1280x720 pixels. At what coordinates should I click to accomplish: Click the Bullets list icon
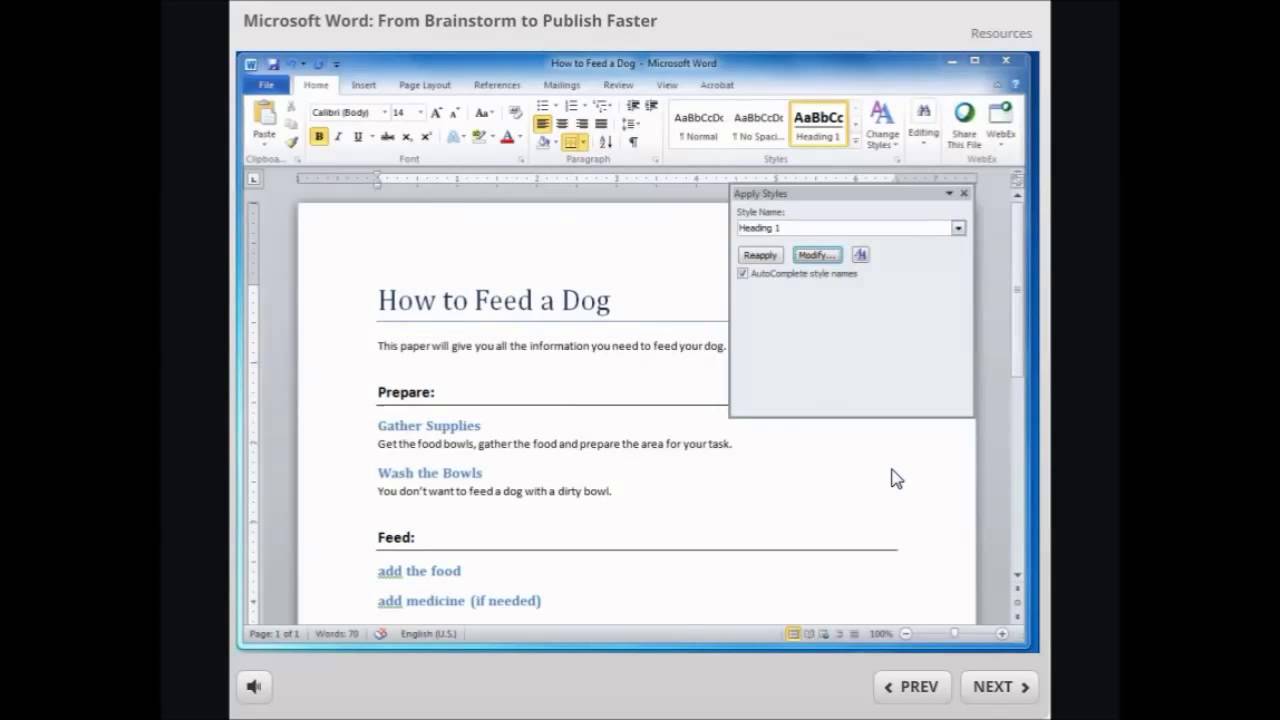point(543,106)
